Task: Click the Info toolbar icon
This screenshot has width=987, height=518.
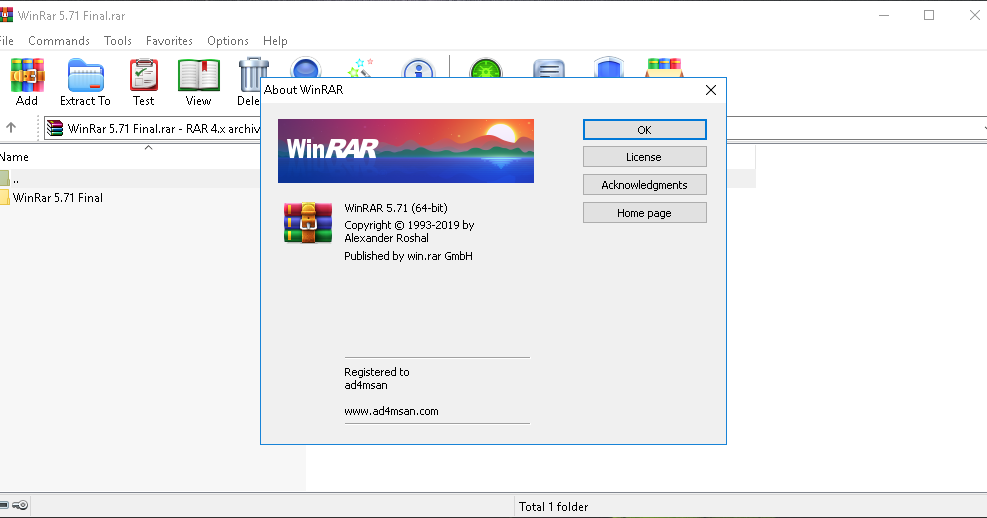Action: [418, 68]
